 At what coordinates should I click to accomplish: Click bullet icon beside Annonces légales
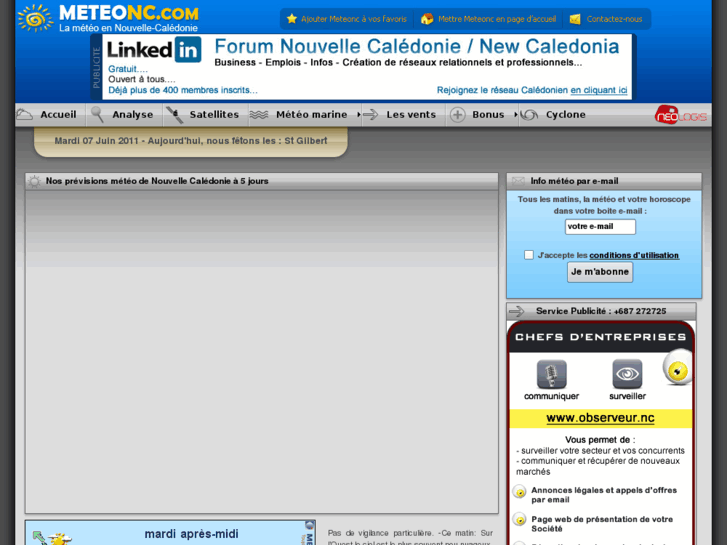click(x=519, y=492)
